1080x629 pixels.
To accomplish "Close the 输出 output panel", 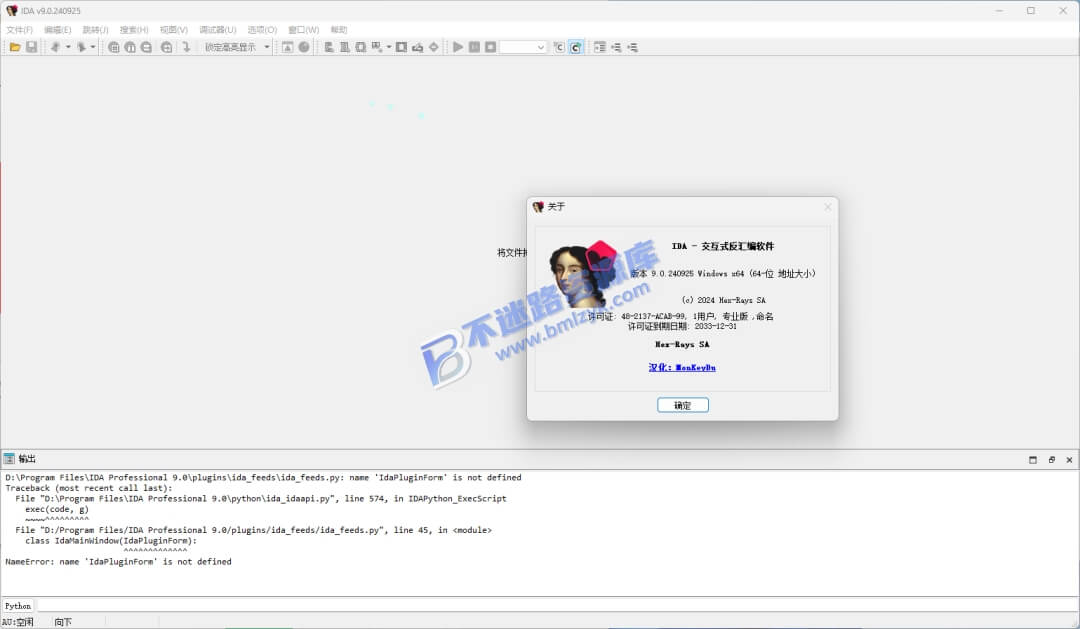I will click(x=1069, y=460).
